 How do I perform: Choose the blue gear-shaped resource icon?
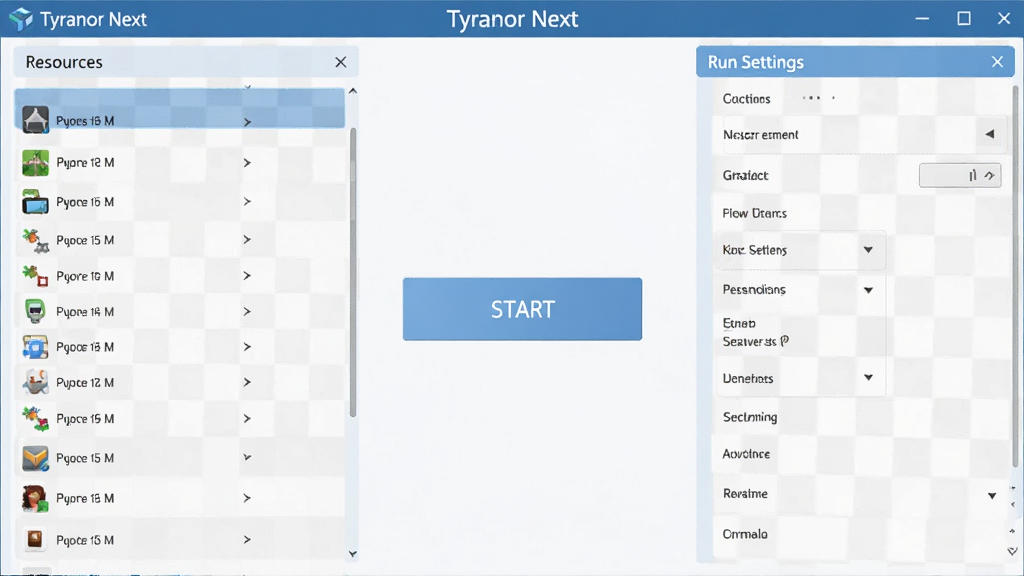point(35,347)
